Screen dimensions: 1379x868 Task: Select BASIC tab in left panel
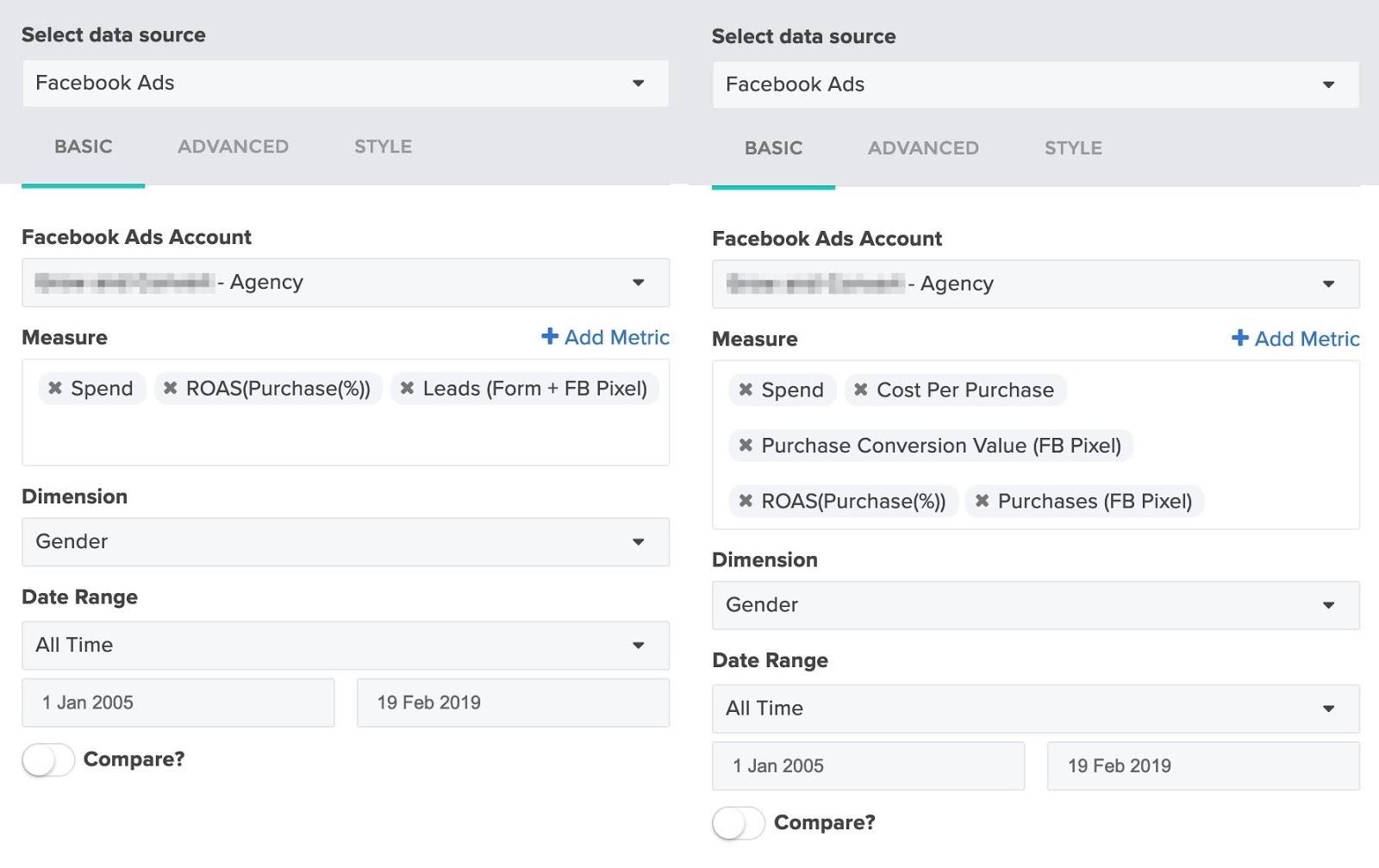[x=84, y=147]
